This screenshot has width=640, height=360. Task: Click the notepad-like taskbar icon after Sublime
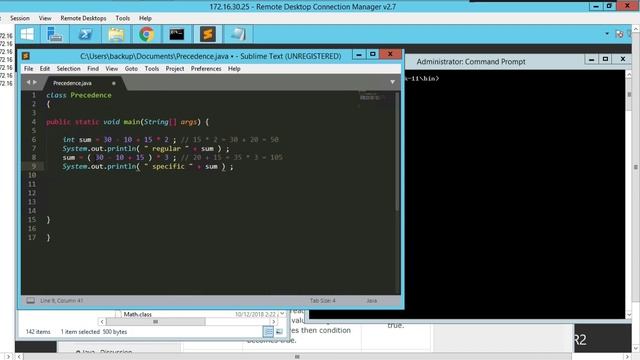pyautogui.click(x=238, y=34)
